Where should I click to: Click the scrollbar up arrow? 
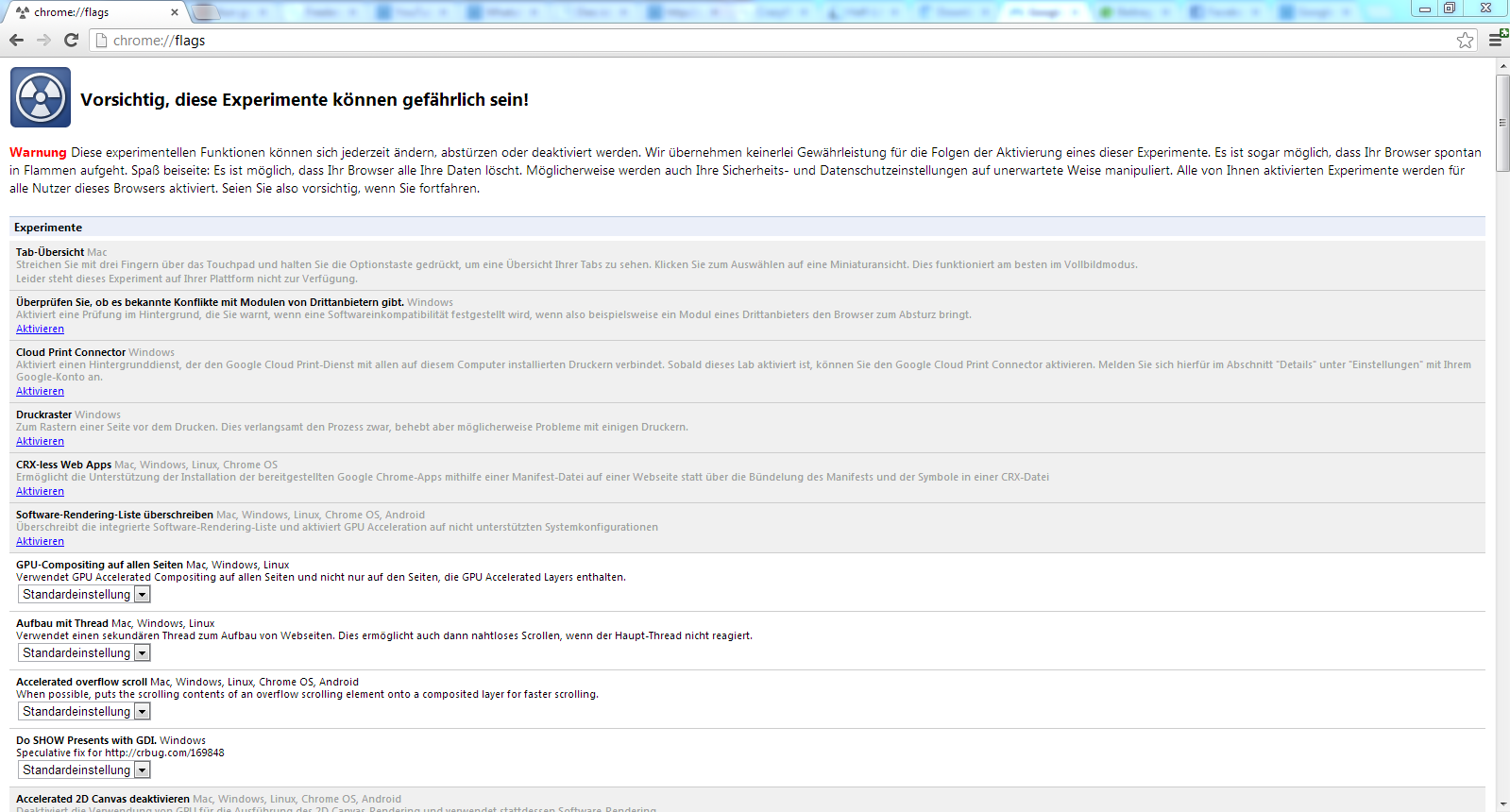(x=1502, y=66)
